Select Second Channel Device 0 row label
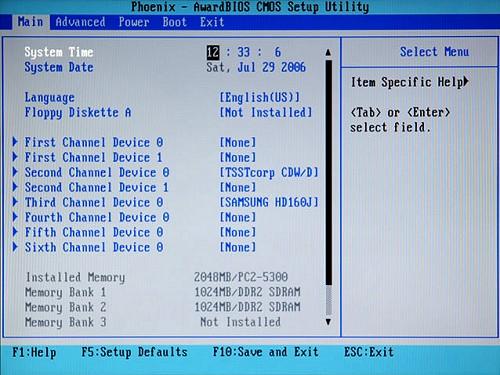Image resolution: width=500 pixels, height=375 pixels. (x=97, y=172)
